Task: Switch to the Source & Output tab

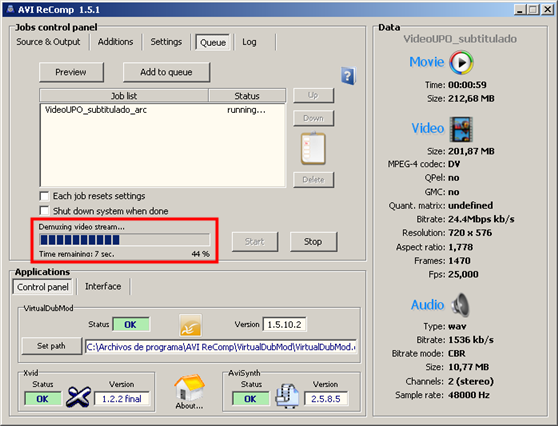Action: pos(48,42)
